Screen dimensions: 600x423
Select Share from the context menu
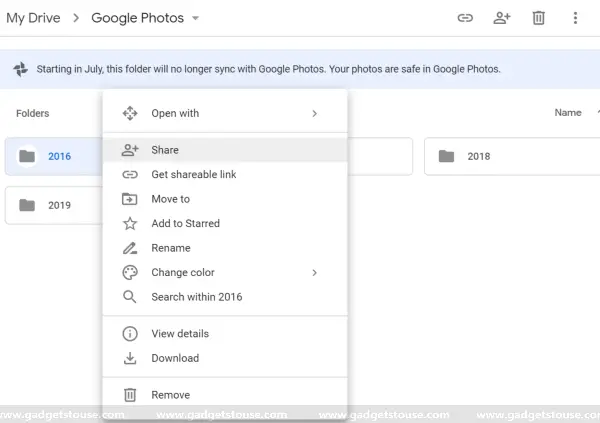pyautogui.click(x=225, y=150)
